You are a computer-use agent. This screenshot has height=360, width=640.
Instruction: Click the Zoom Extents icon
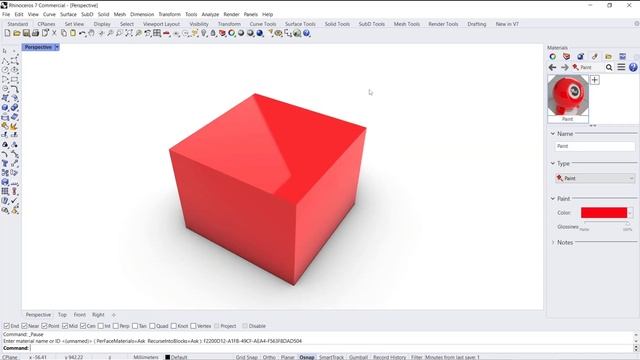[x=129, y=33]
